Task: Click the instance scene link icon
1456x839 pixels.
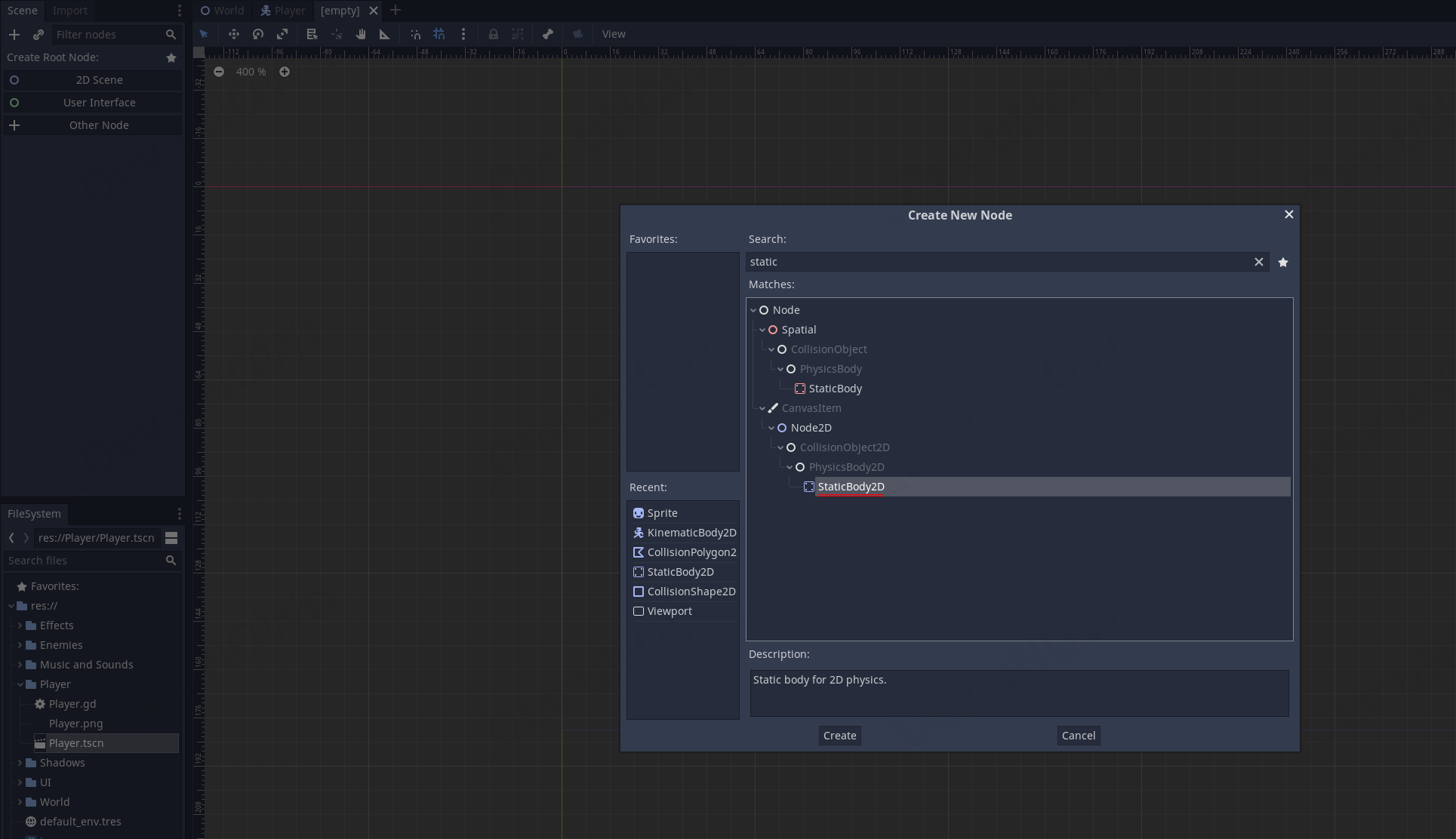Action: click(x=38, y=35)
